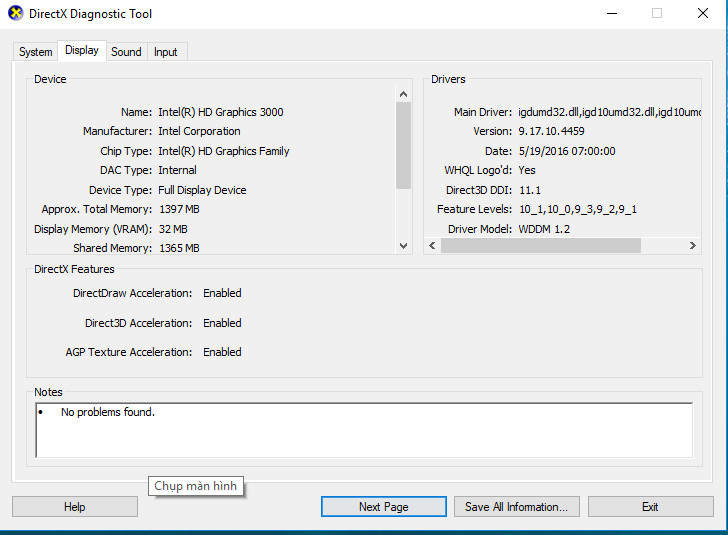
Task: Click the WDDM 1.2 driver model value
Action: pos(544,229)
